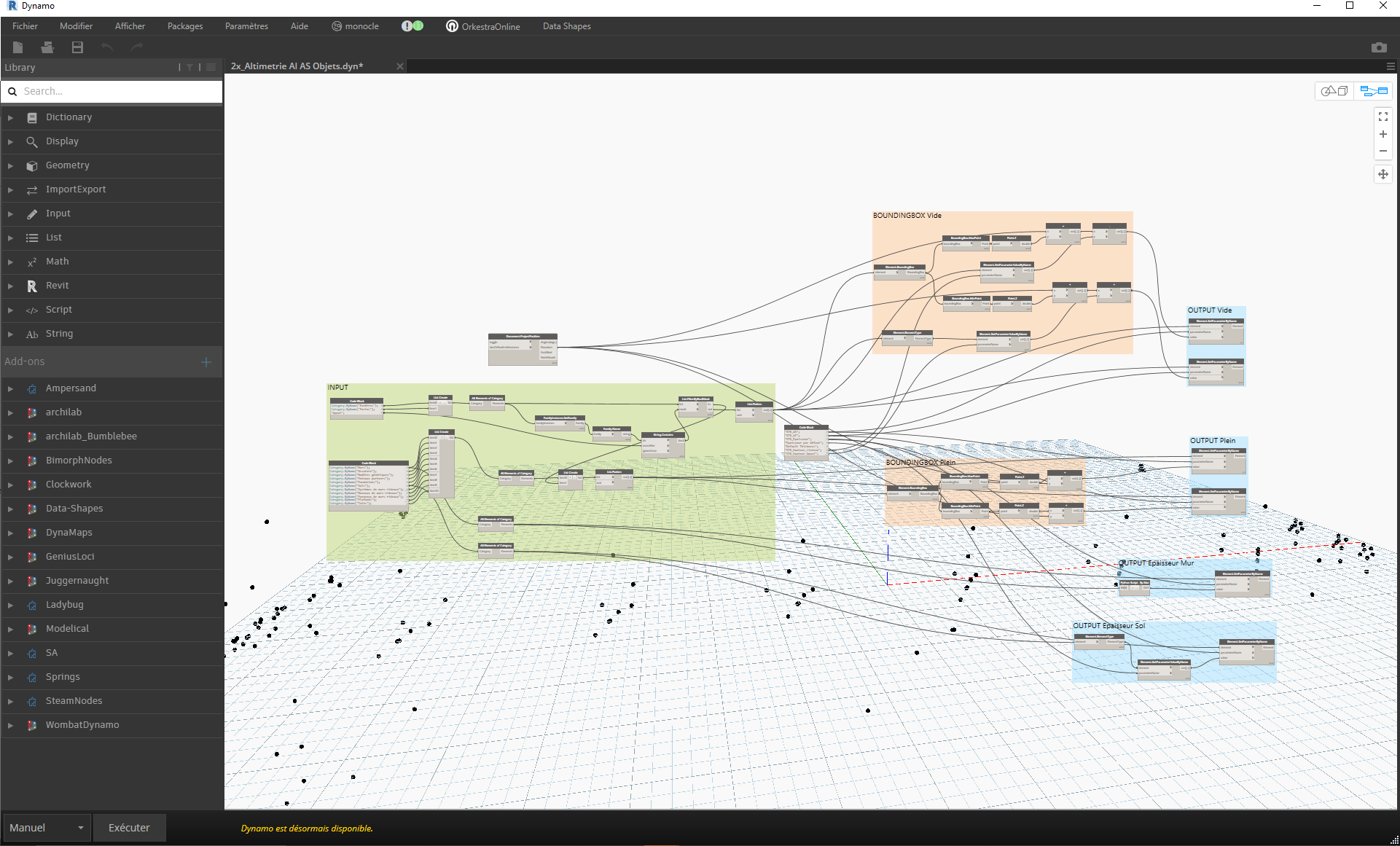
Task: Select the 2x_Altimetrie AI AS Objets.dyn tab
Action: [x=297, y=66]
